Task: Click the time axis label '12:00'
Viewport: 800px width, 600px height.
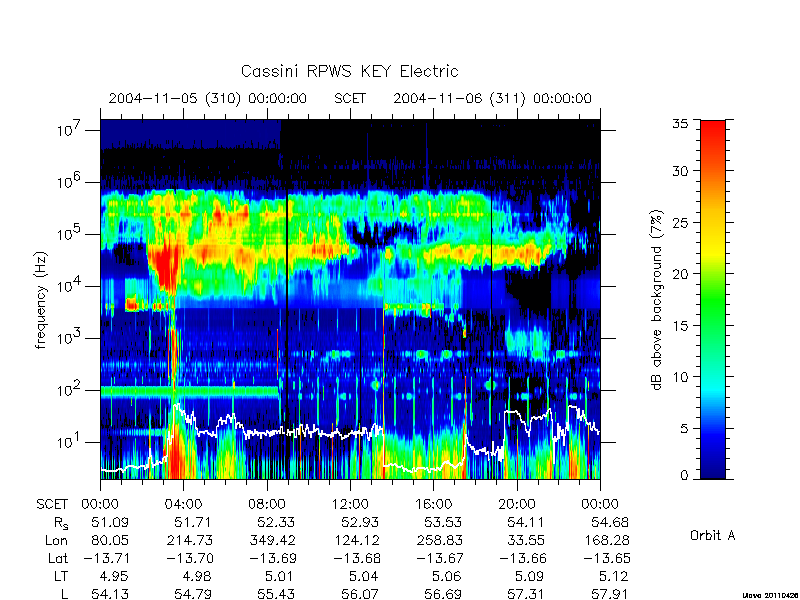Action: pyautogui.click(x=349, y=504)
